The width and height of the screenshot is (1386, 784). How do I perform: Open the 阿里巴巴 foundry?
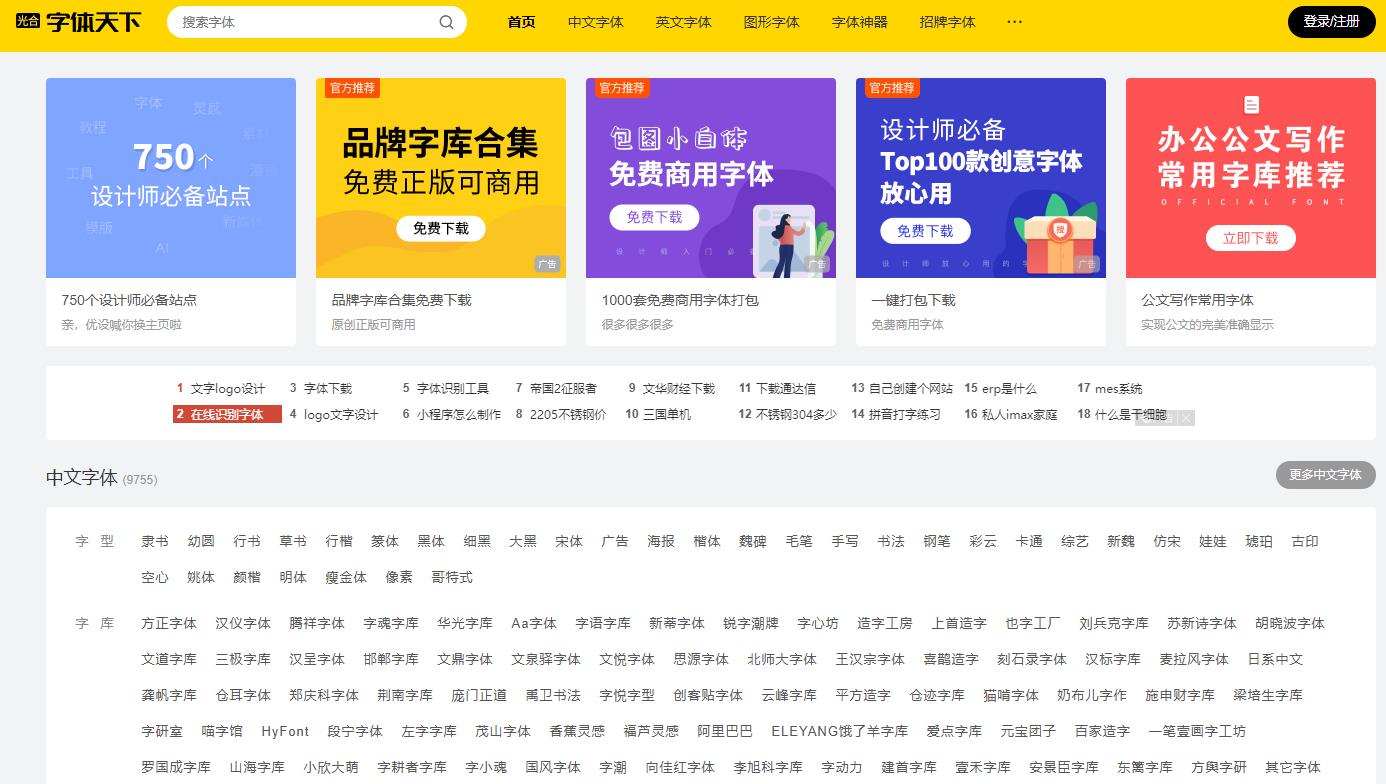[725, 731]
